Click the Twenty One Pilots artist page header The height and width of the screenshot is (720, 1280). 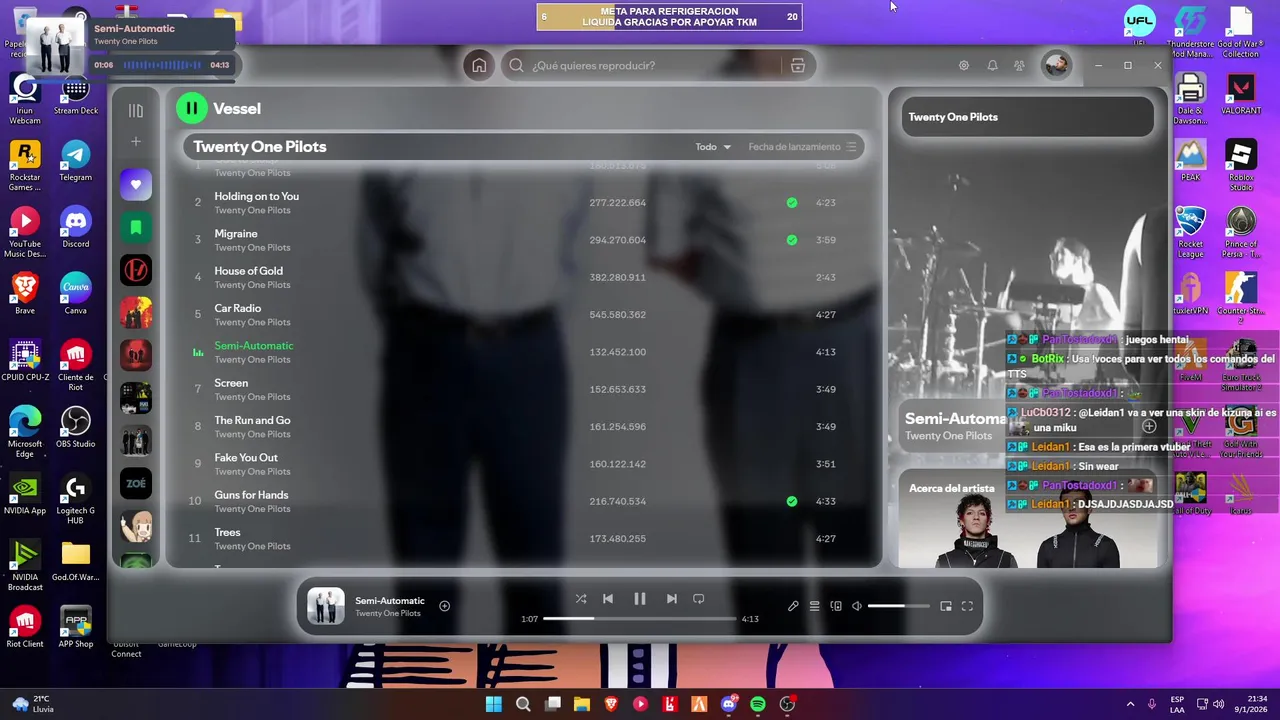[260, 147]
